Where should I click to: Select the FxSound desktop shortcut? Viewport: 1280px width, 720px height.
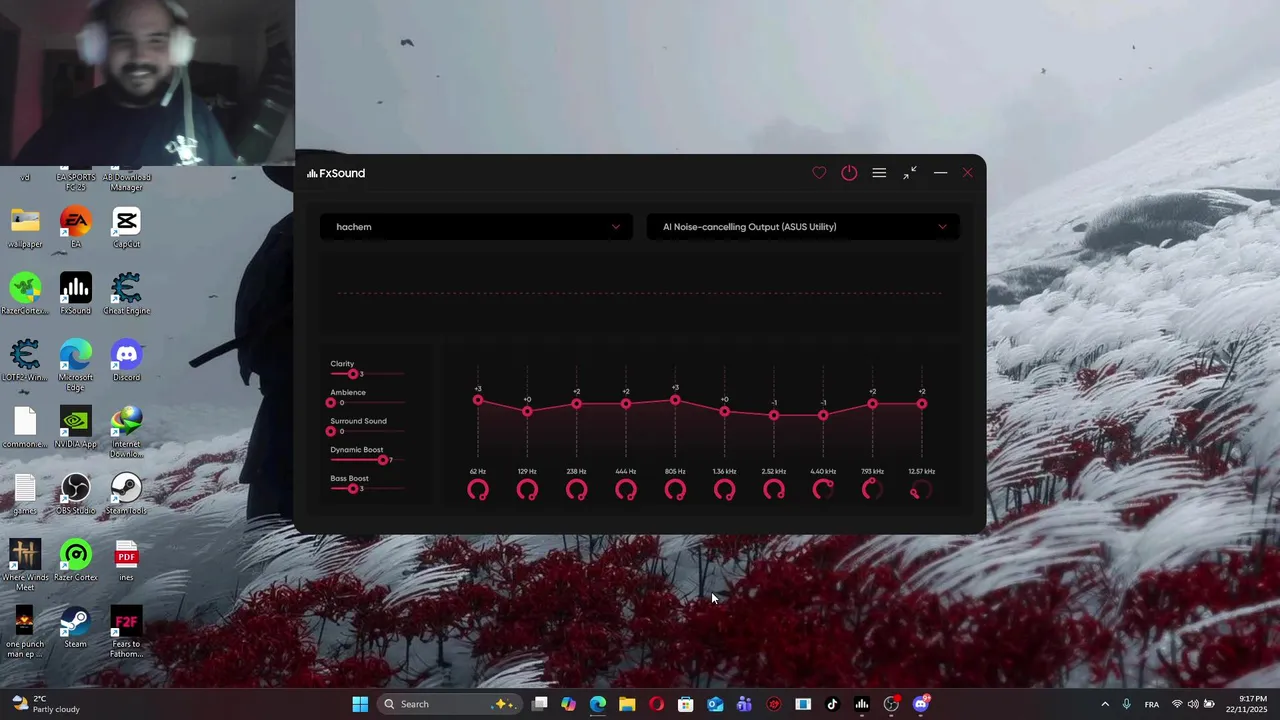pyautogui.click(x=76, y=294)
